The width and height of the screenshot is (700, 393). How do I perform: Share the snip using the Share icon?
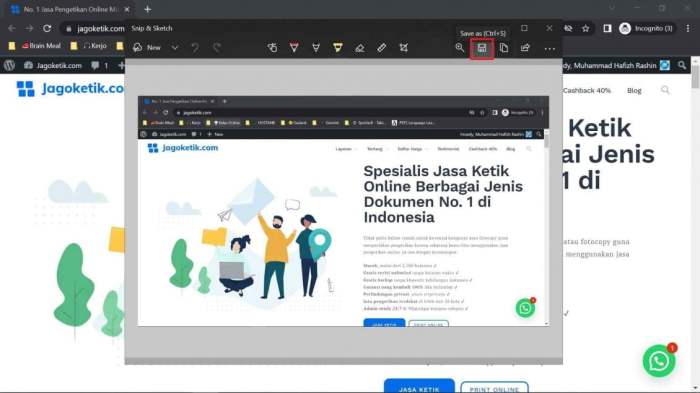tap(525, 47)
